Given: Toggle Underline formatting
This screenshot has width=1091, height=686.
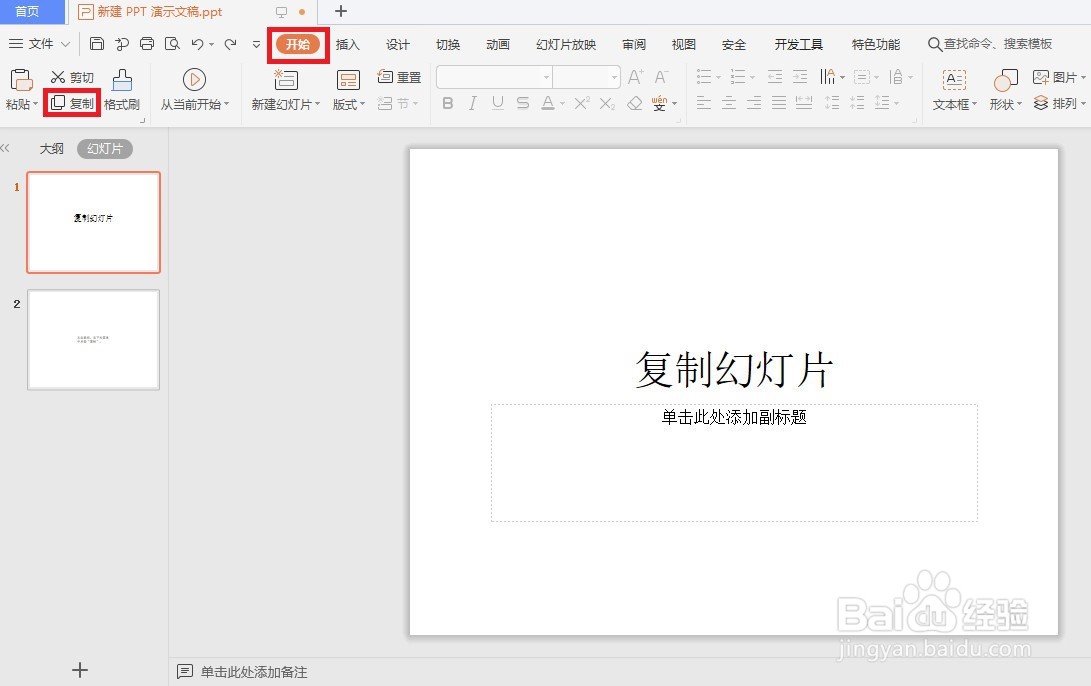Looking at the screenshot, I should click(x=497, y=103).
